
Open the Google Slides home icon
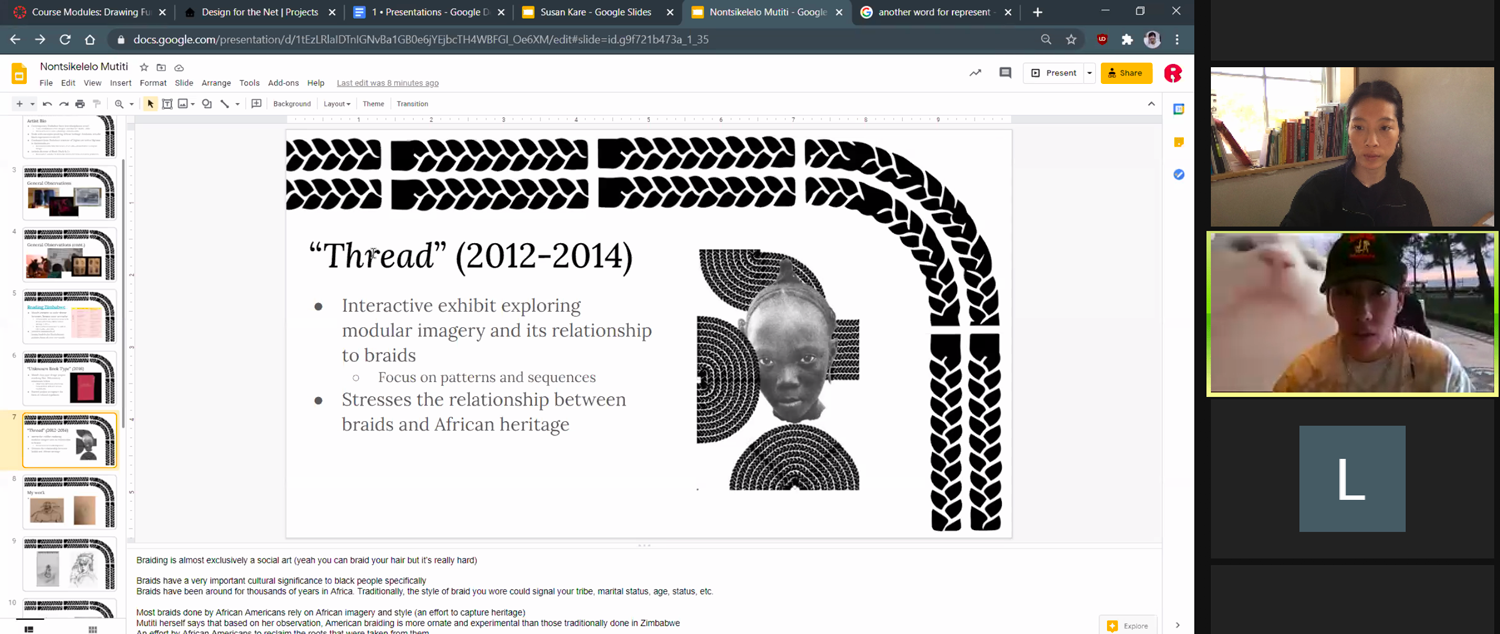tap(19, 73)
